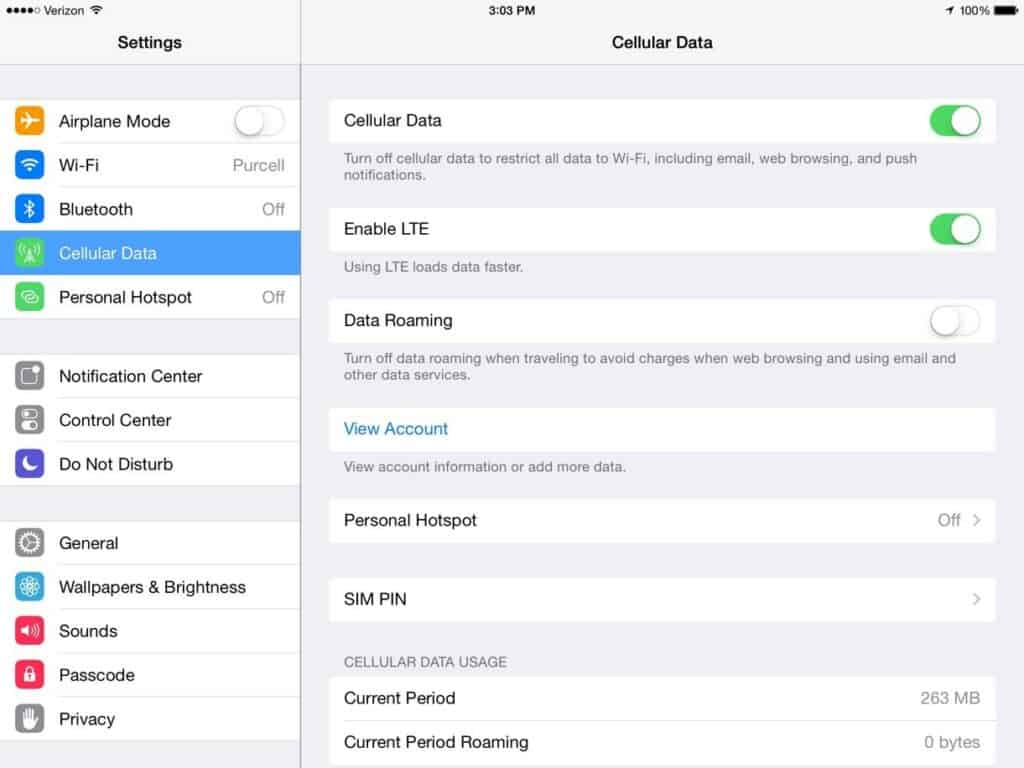Open SIM PIN via its disclosure arrow
Viewport: 1024px width, 768px height.
point(977,599)
